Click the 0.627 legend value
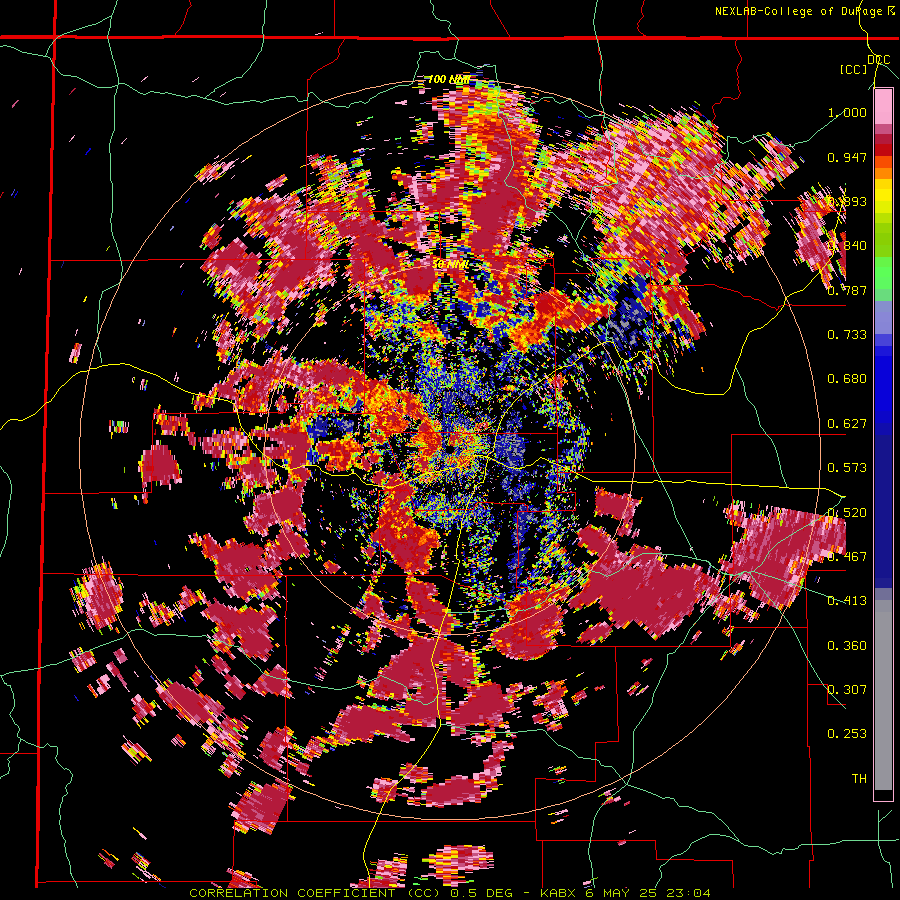Viewport: 900px width, 900px height. (x=847, y=424)
